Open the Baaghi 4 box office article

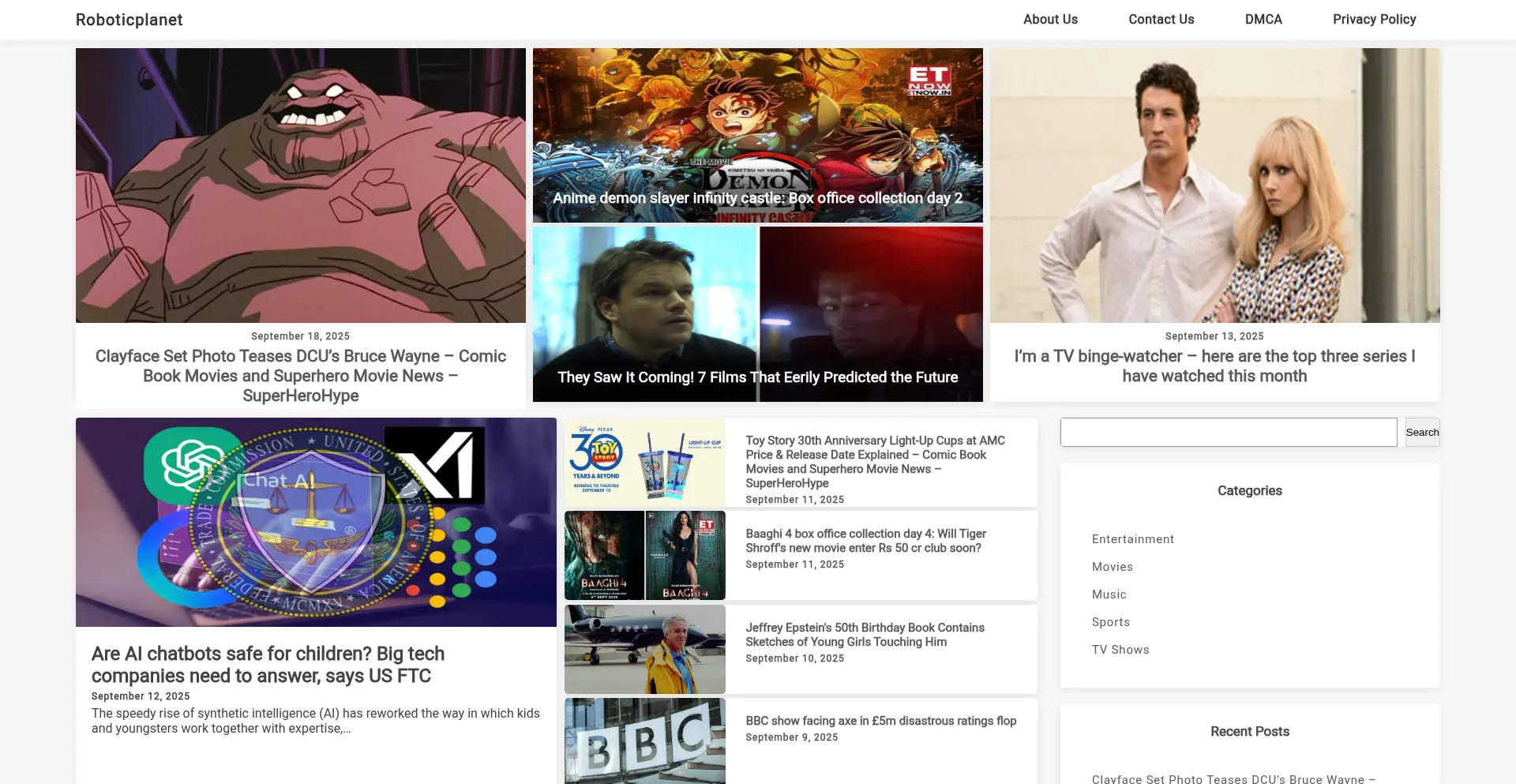click(x=865, y=541)
